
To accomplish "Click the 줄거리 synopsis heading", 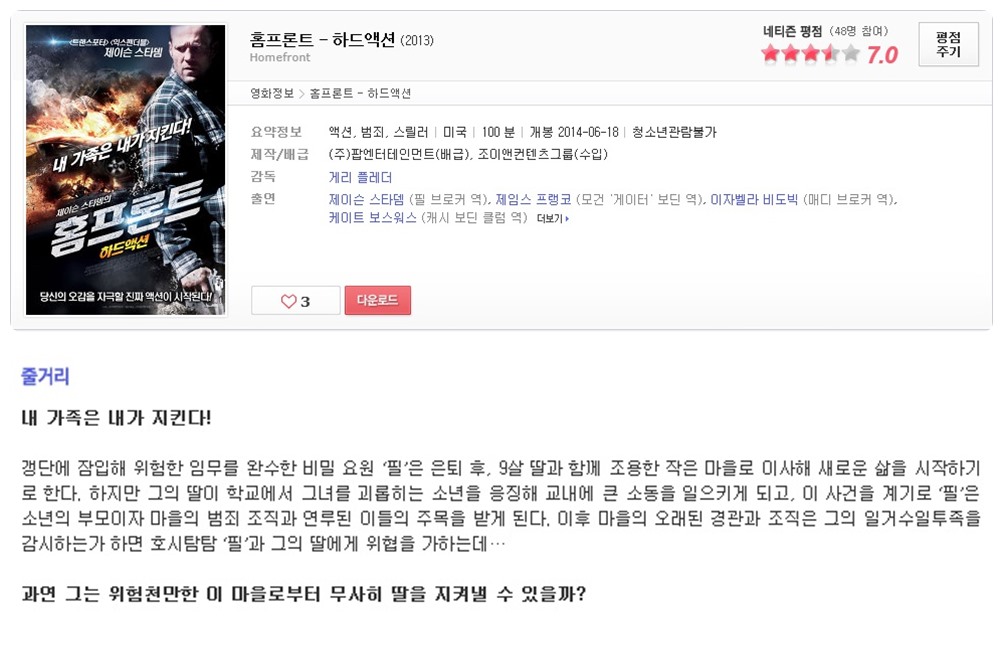I will pyautogui.click(x=45, y=376).
